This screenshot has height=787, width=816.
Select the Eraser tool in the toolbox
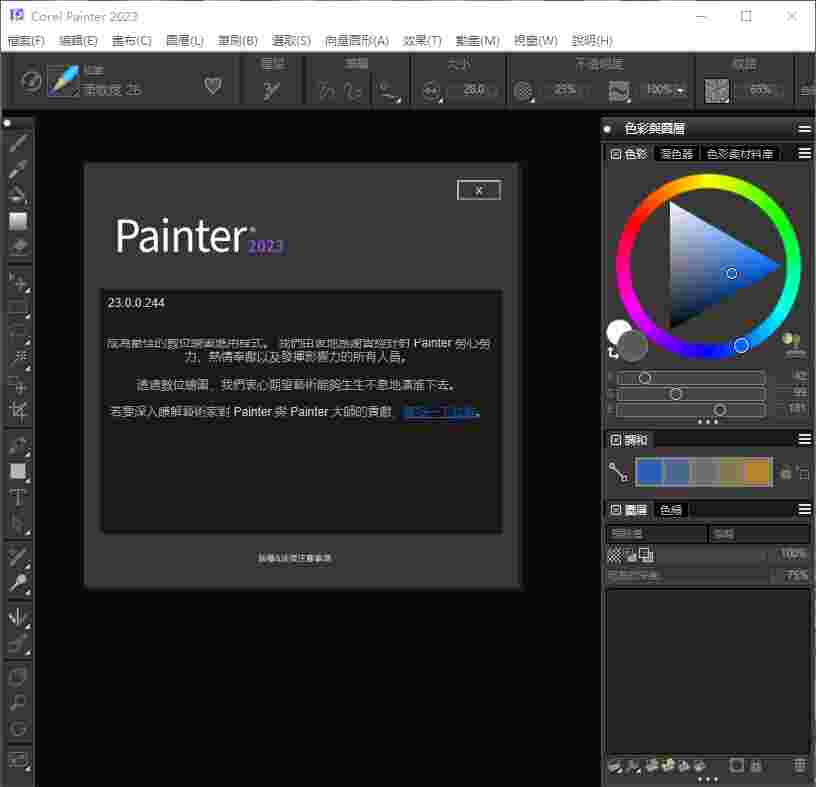18,246
